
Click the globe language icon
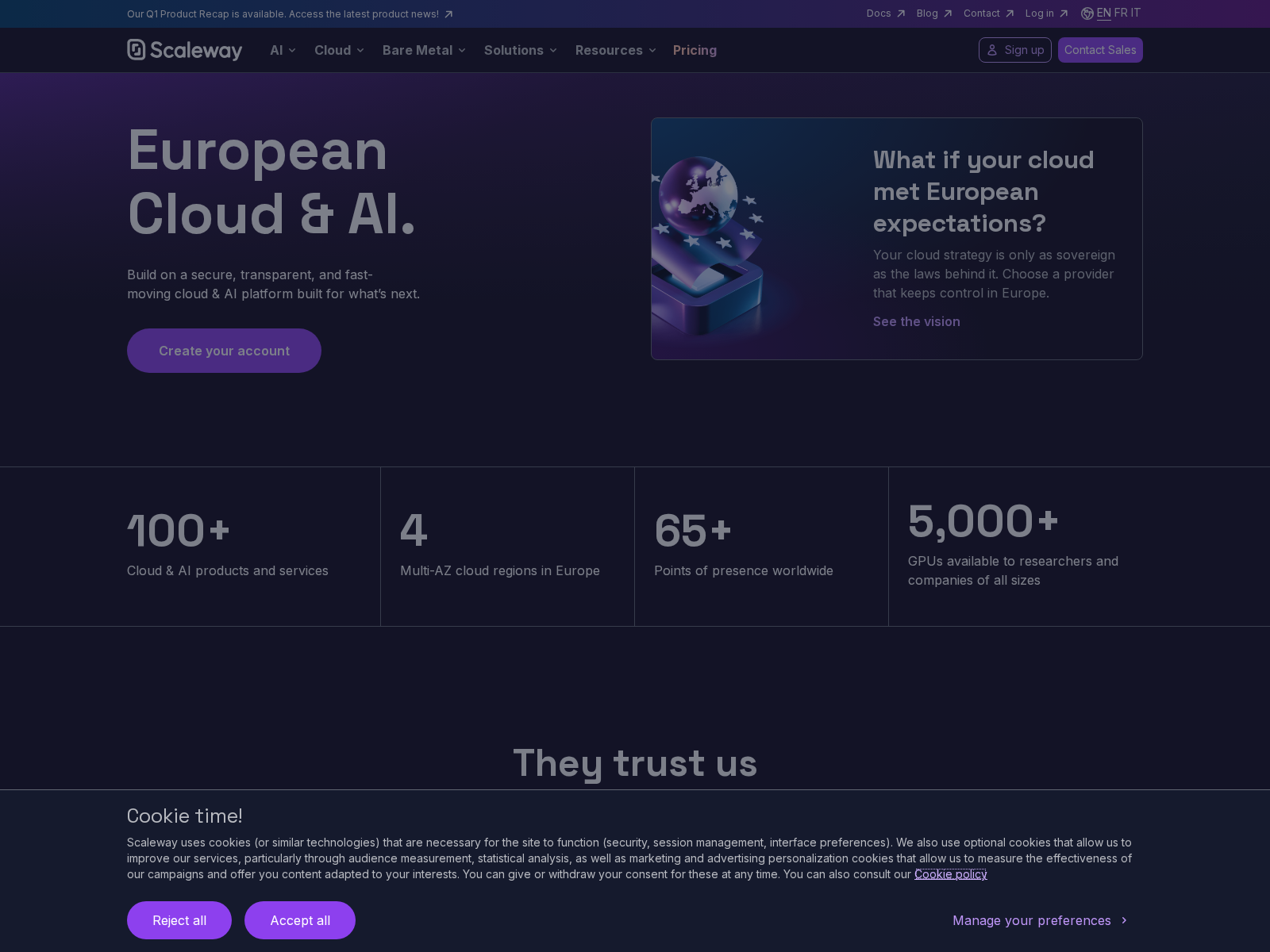tap(1087, 13)
